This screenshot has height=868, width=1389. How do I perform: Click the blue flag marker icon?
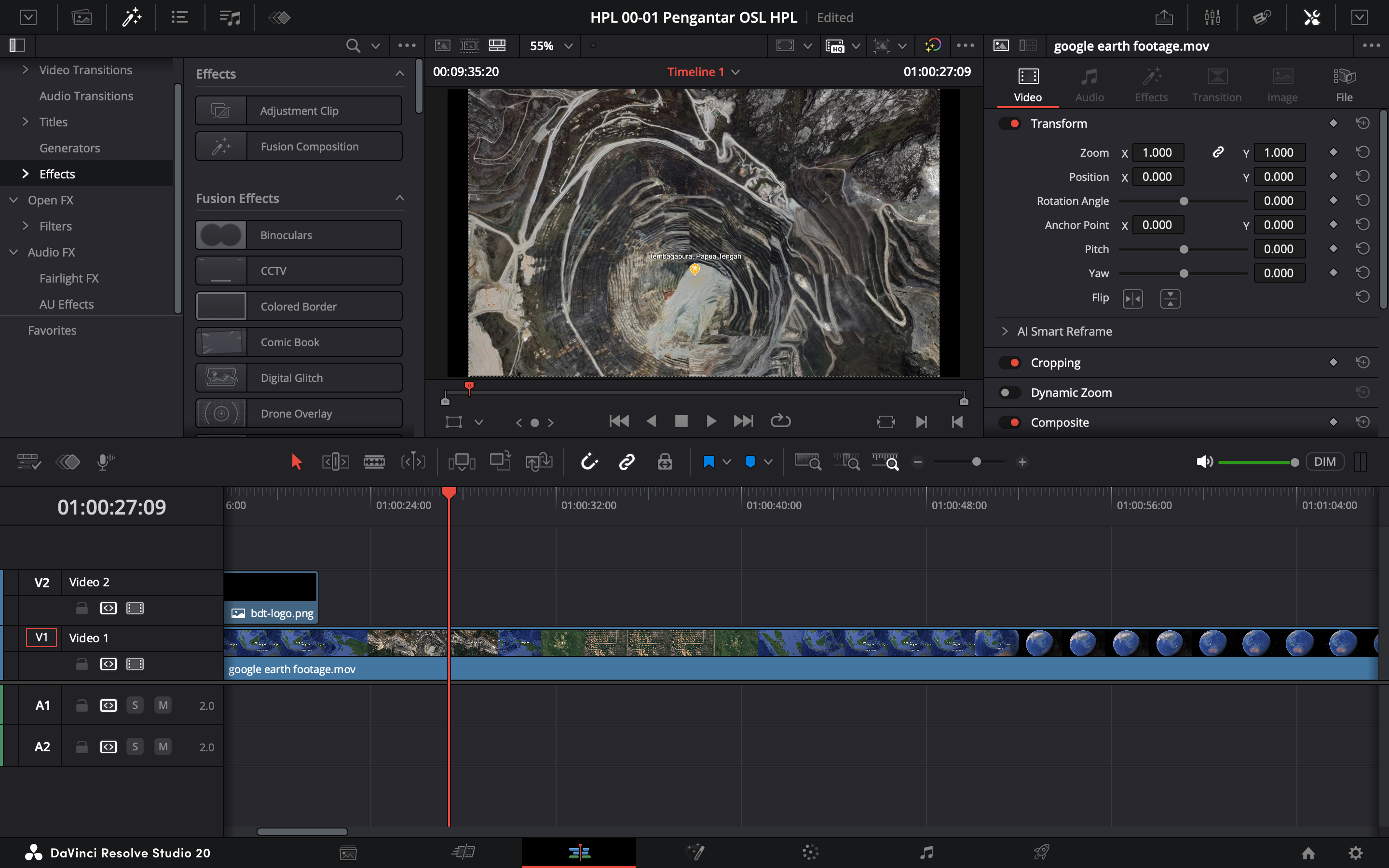pos(708,461)
